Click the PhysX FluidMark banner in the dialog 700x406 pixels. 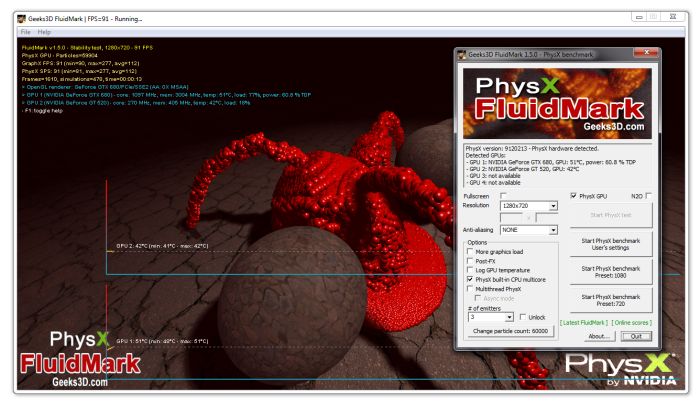[x=557, y=103]
